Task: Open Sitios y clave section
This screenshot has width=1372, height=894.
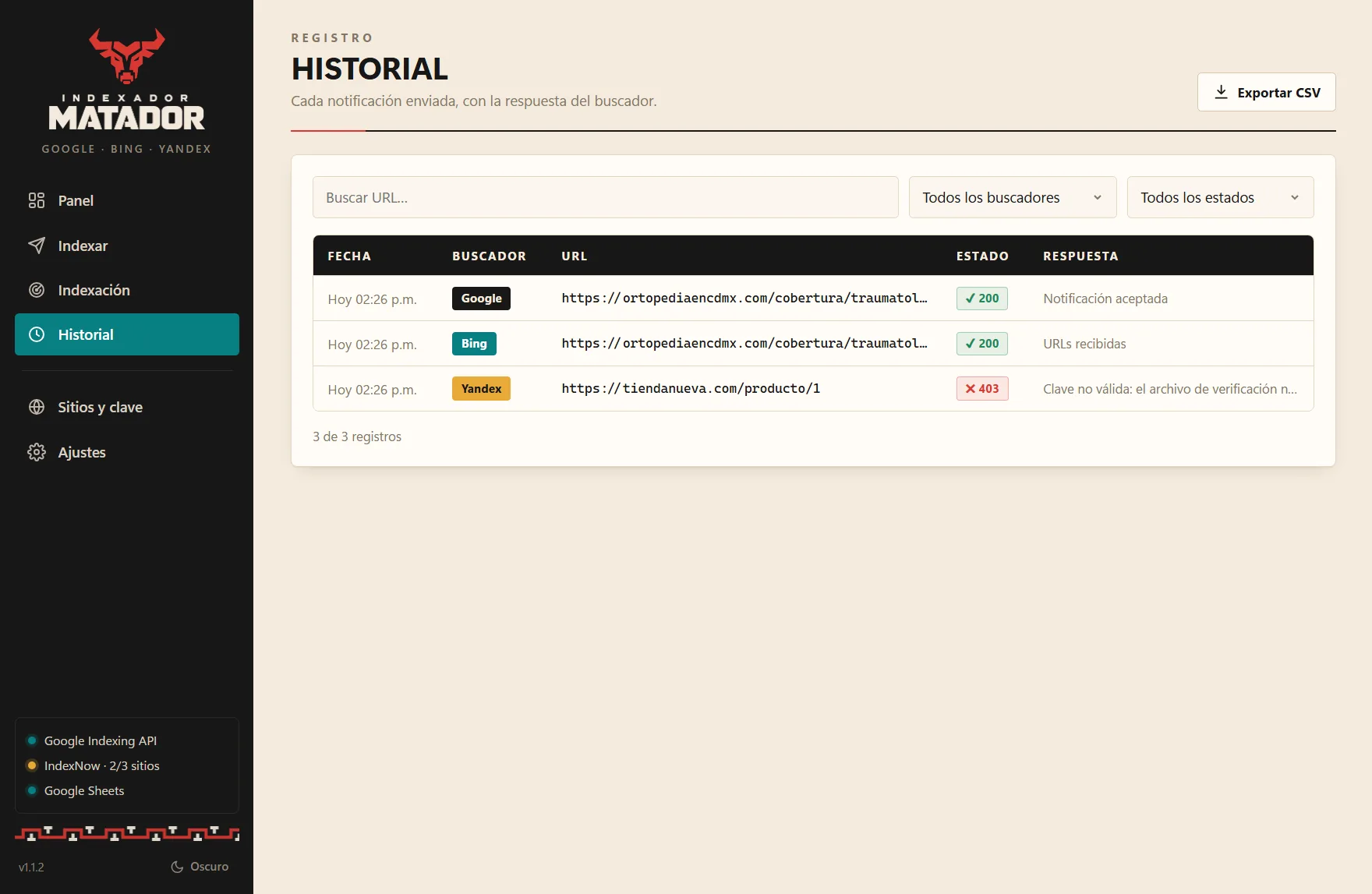Action: 127,407
